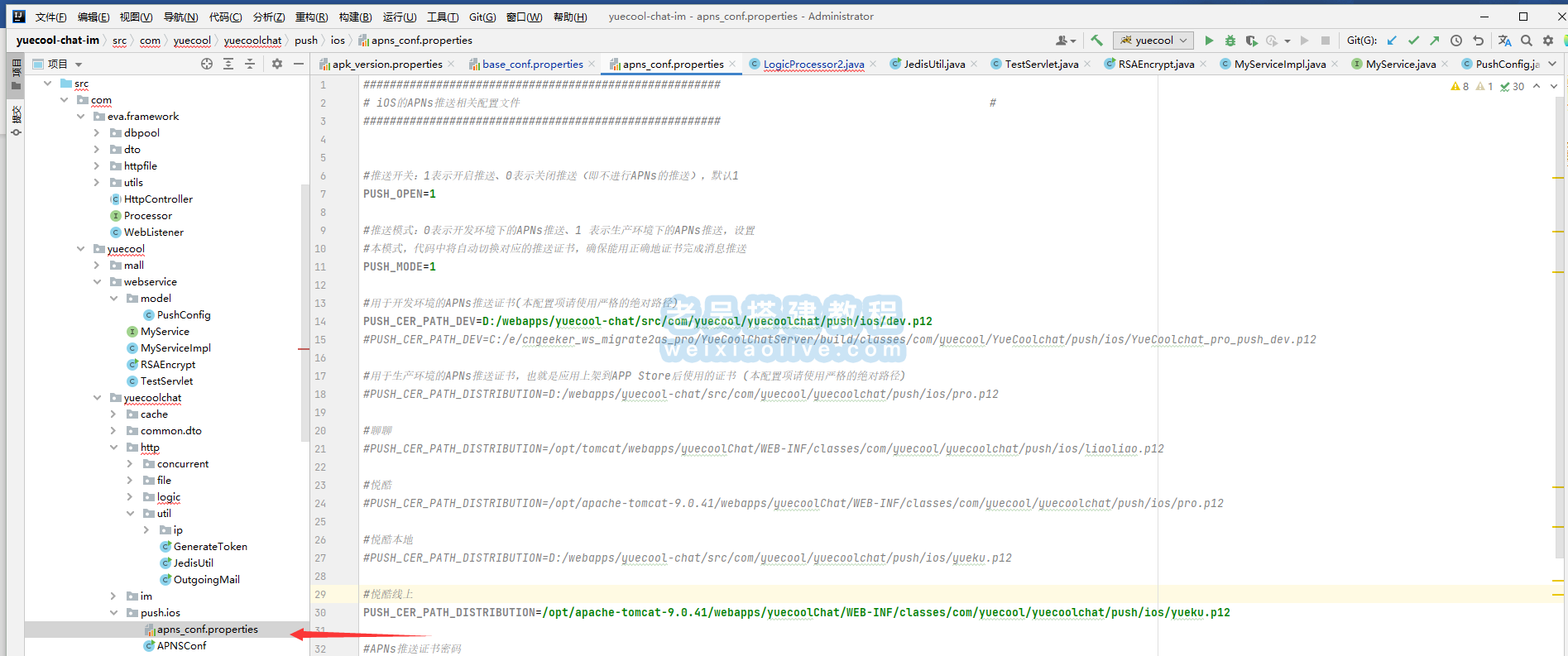Click Git commit checkmark icon
Screen dimensions: 1568x656
coord(1413,41)
